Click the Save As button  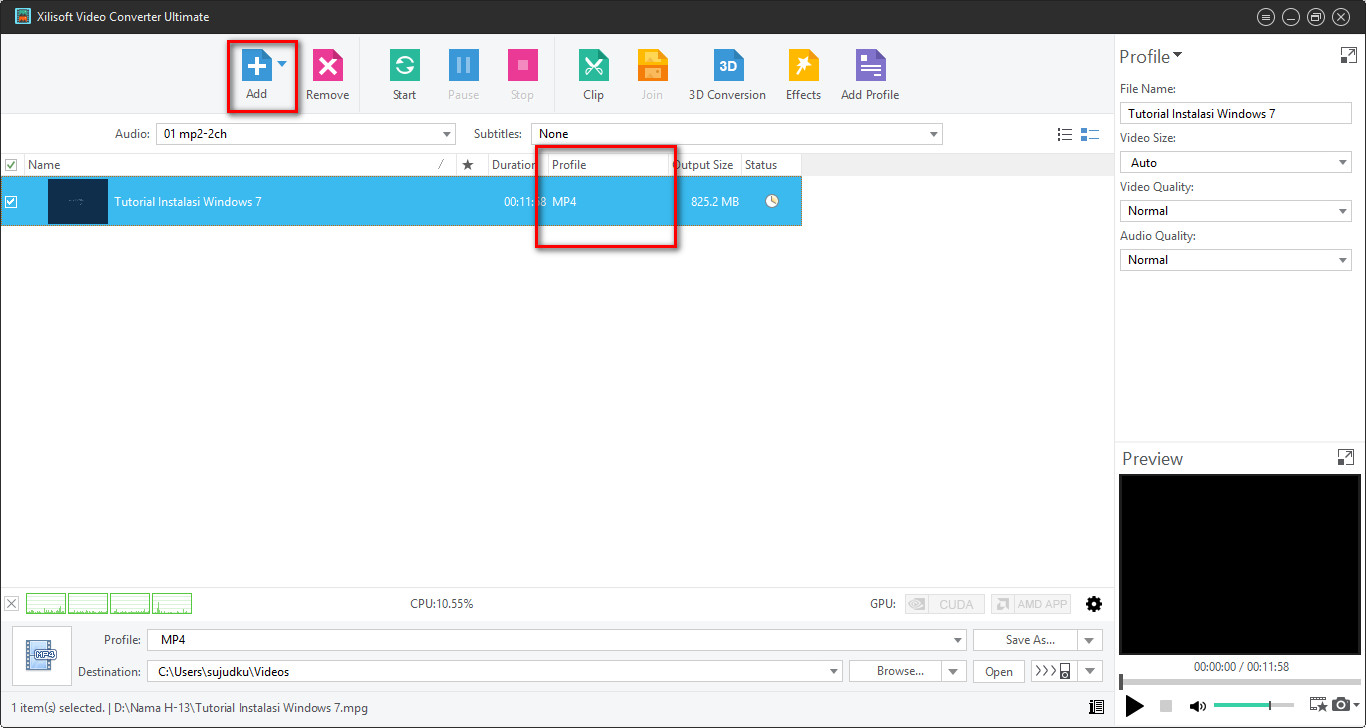tap(1025, 640)
